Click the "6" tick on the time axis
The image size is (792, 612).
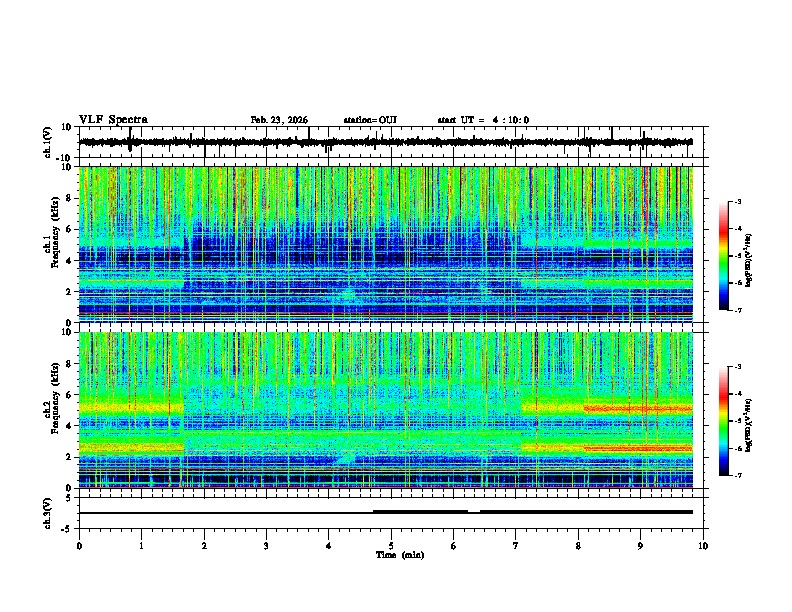click(x=454, y=546)
